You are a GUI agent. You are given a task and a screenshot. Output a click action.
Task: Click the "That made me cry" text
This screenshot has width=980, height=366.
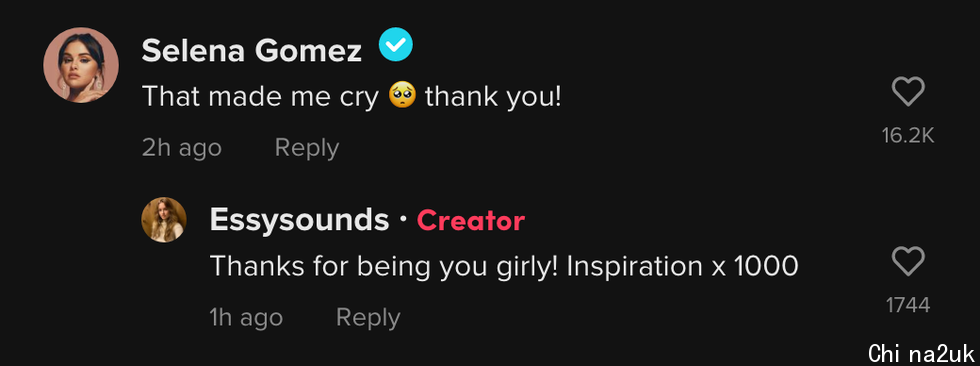[x=261, y=97]
